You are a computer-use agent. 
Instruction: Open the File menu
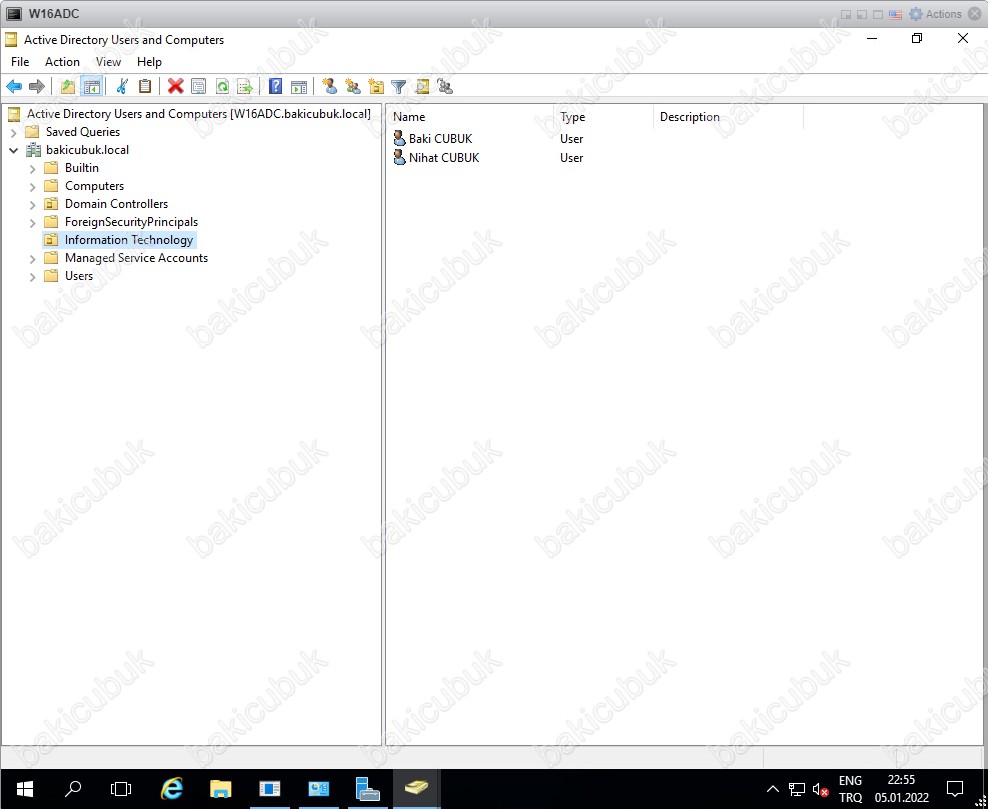click(20, 62)
